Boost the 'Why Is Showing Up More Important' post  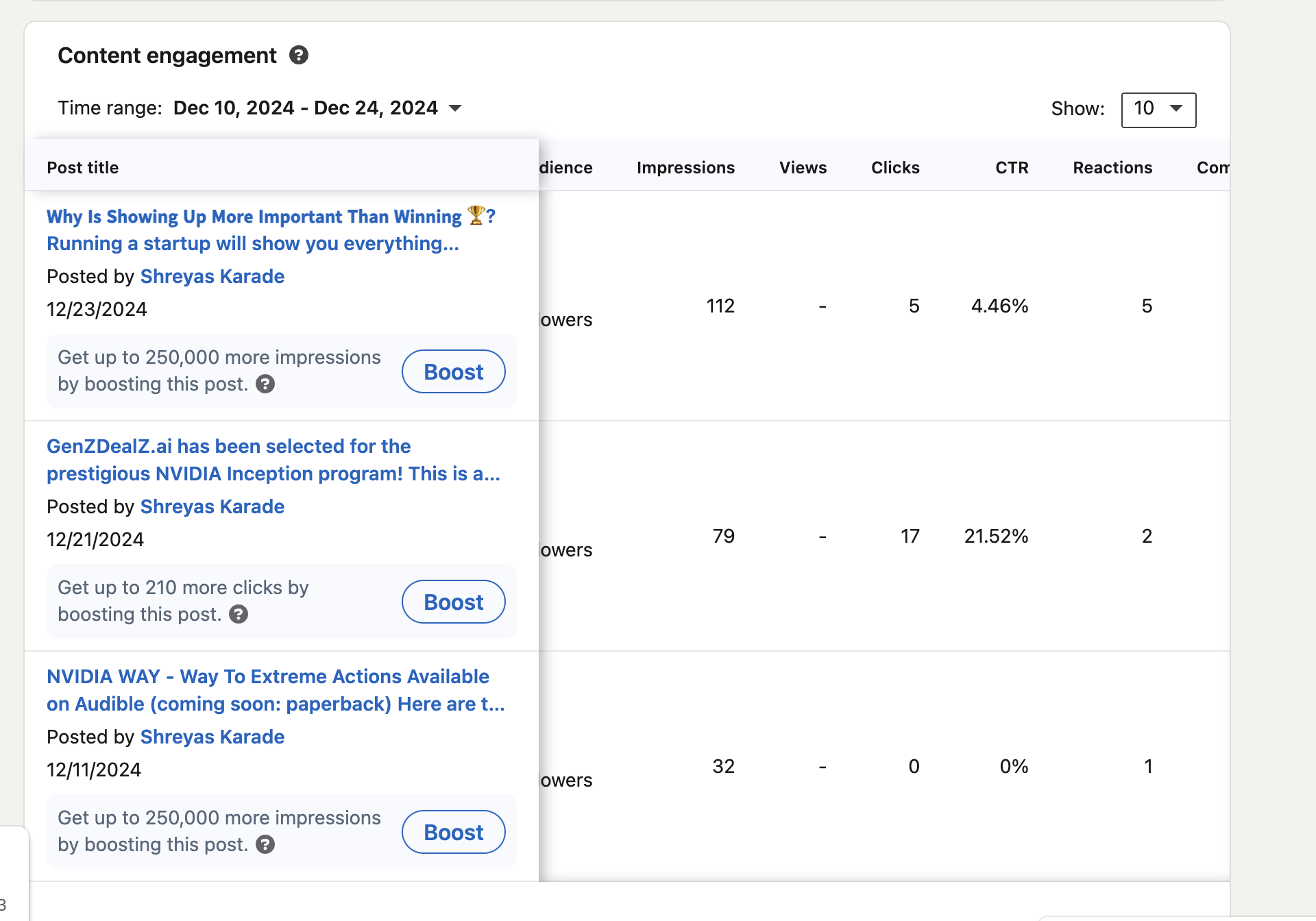coord(453,371)
